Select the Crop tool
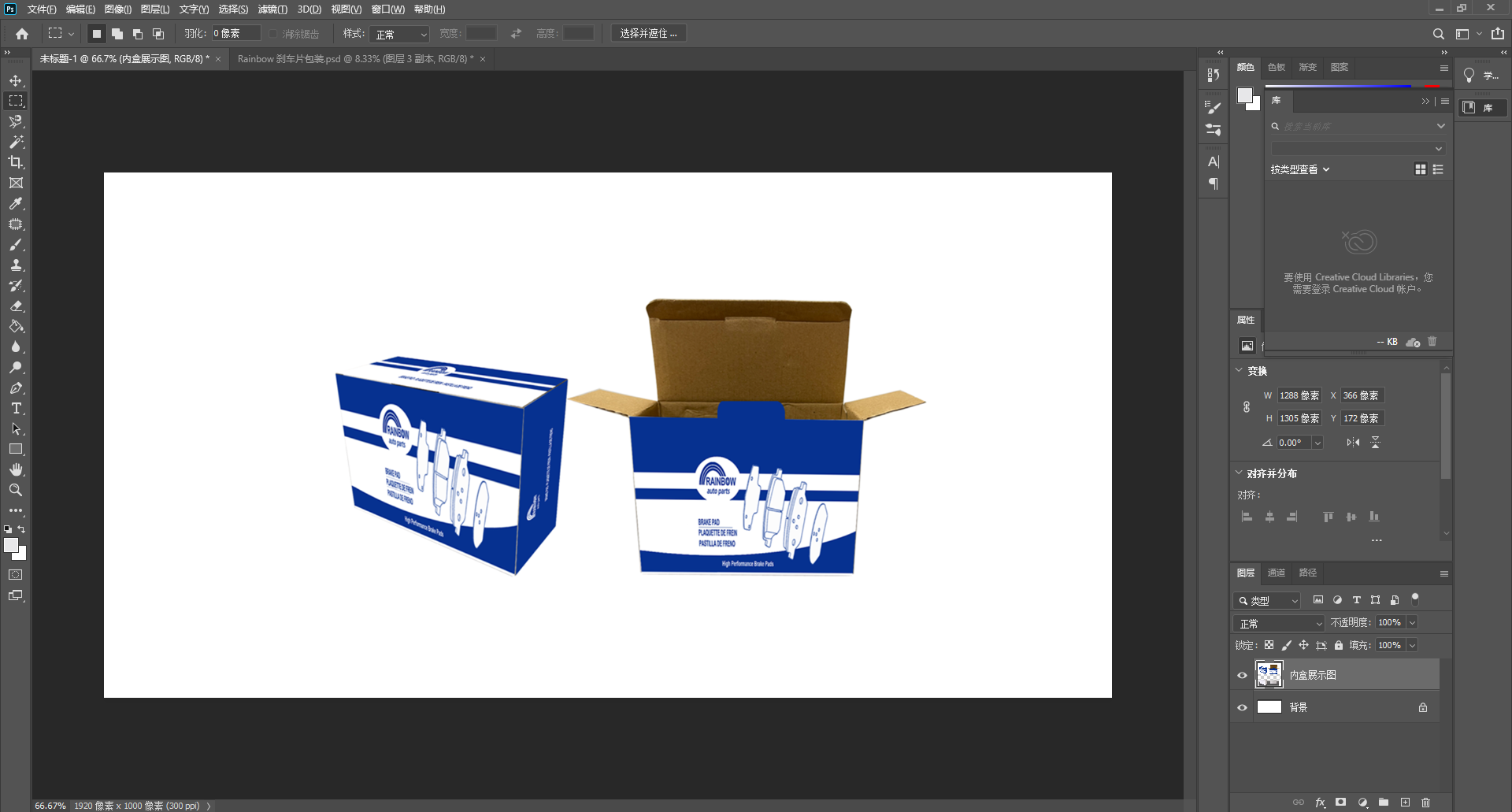1512x812 pixels. point(16,162)
